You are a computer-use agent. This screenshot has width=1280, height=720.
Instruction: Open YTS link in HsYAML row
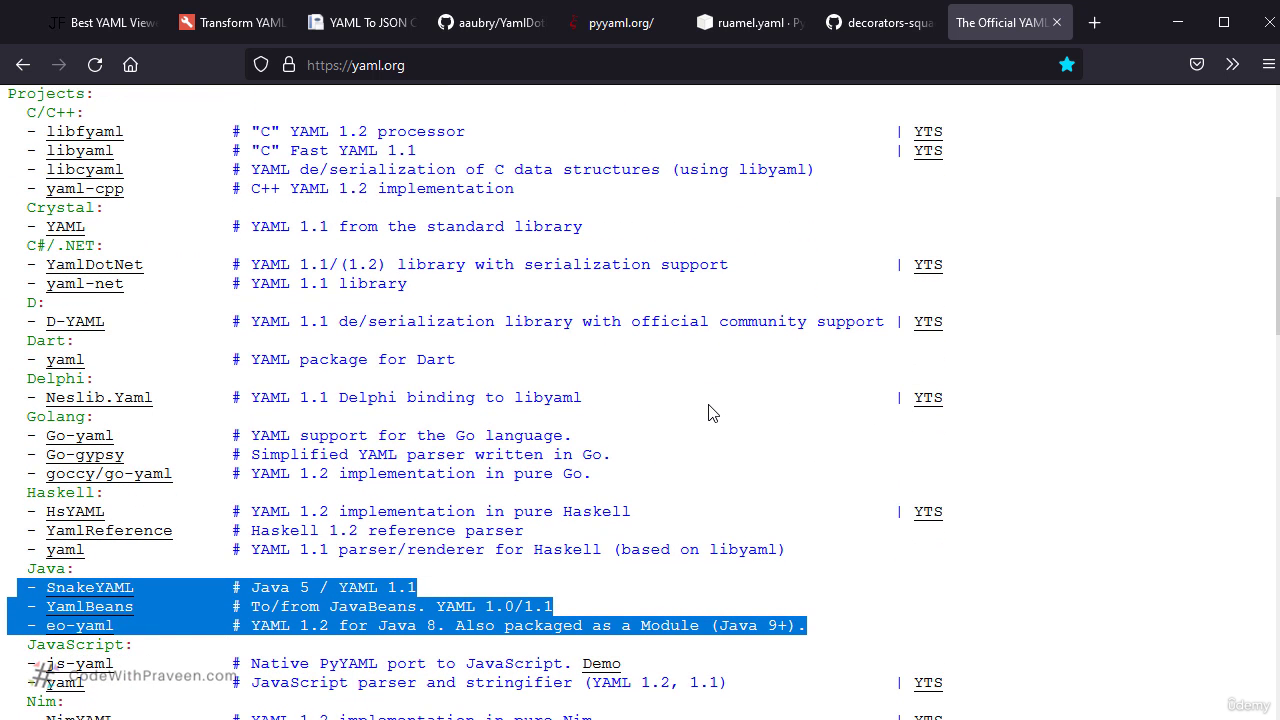(928, 512)
